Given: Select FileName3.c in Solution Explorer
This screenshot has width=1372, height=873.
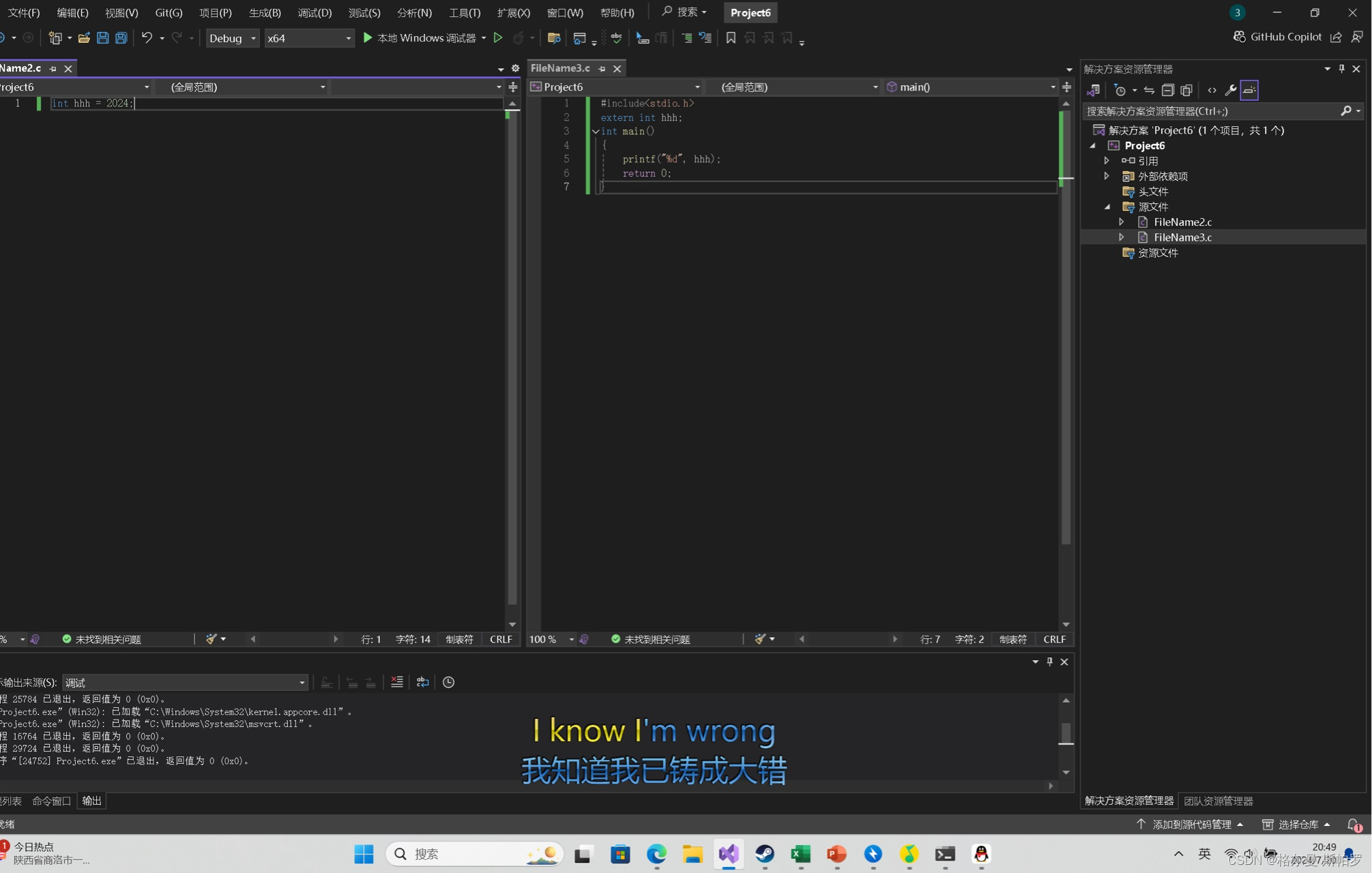Looking at the screenshot, I should coord(1182,237).
